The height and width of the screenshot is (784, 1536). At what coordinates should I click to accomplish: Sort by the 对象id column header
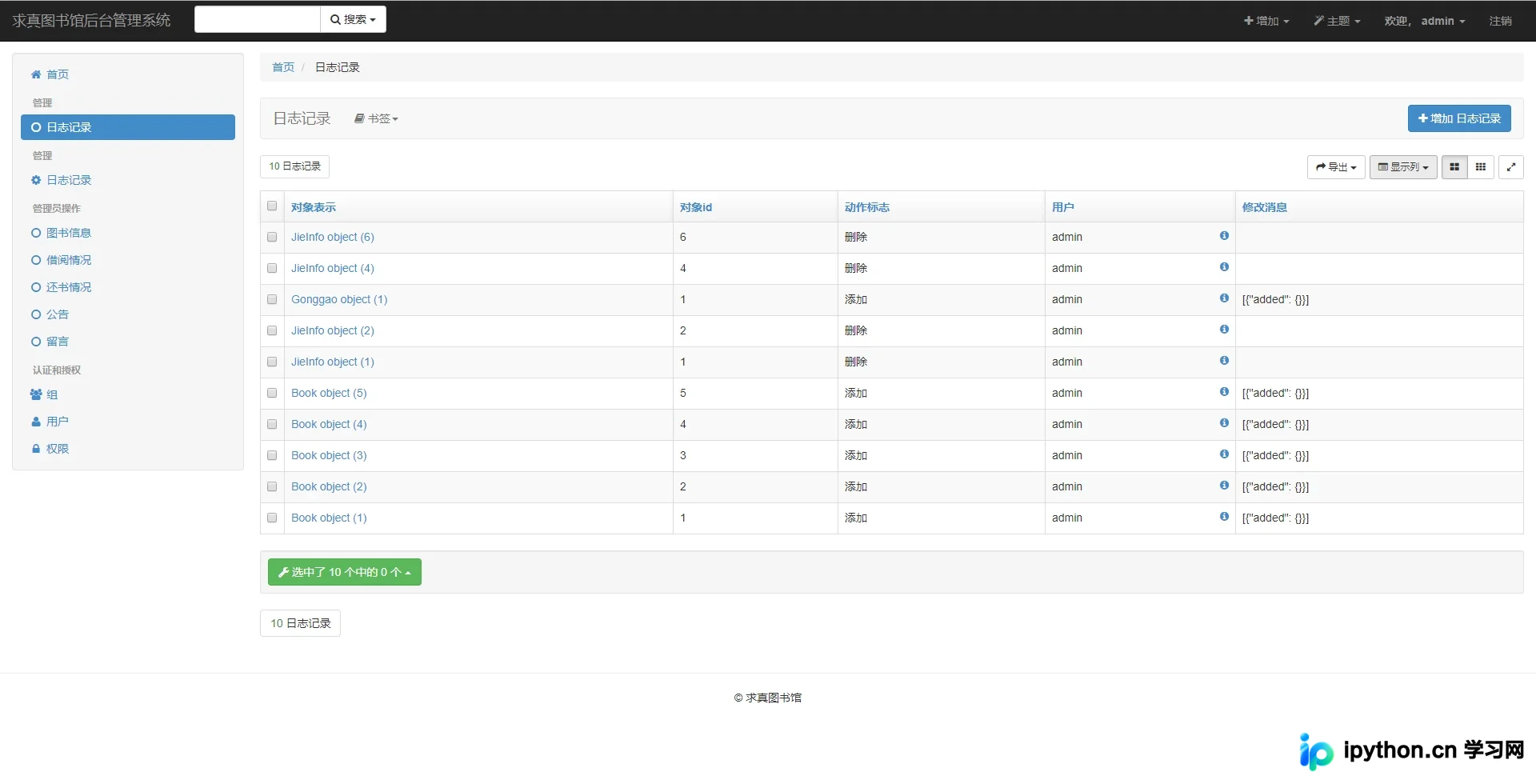pyautogui.click(x=696, y=207)
